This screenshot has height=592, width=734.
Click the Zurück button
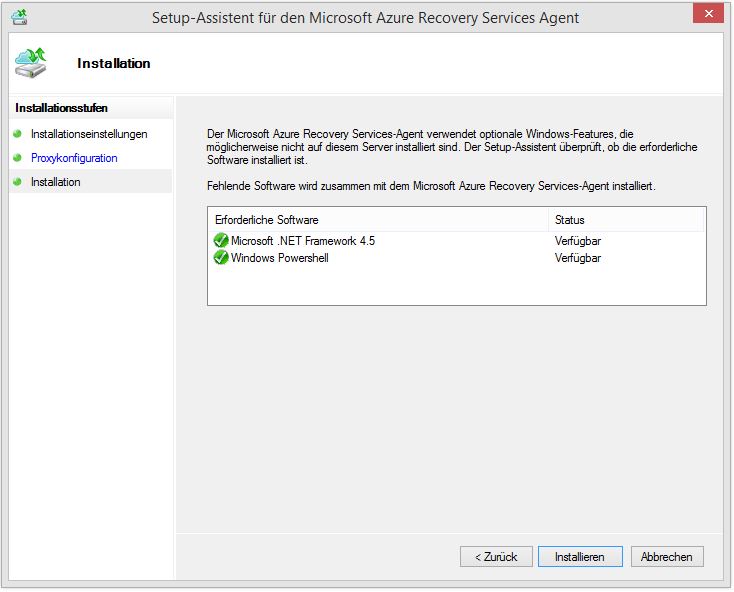[496, 556]
